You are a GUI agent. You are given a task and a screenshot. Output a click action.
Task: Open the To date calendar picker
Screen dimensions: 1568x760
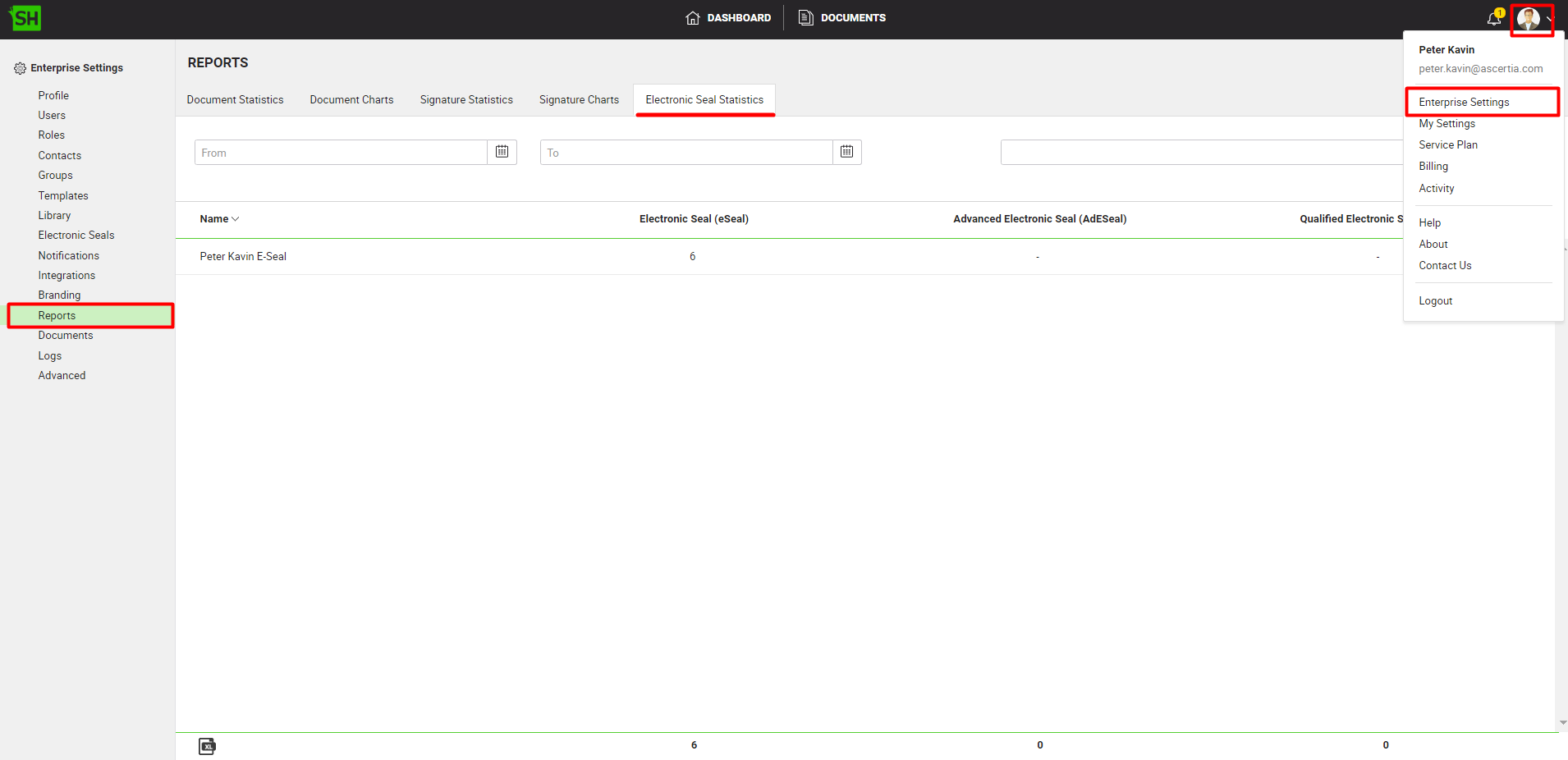[x=846, y=152]
